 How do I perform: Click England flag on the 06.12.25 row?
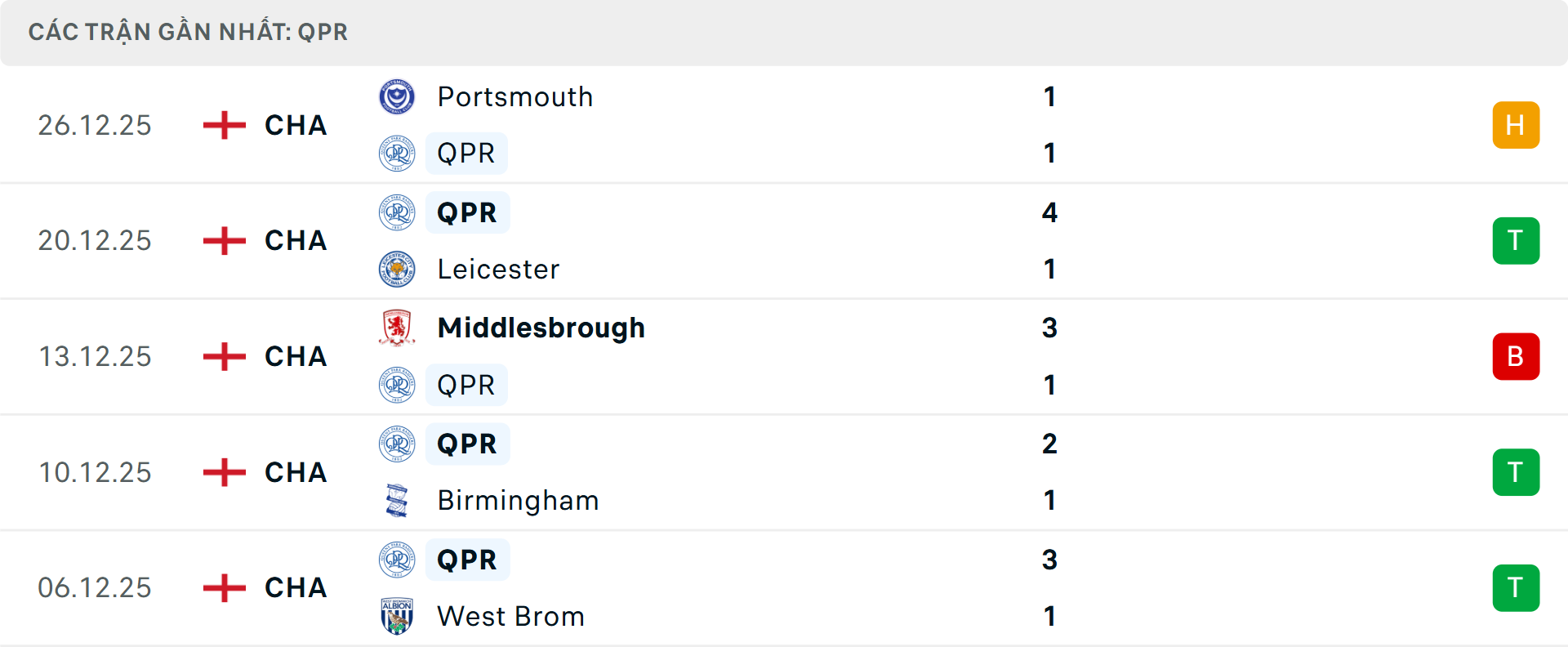click(x=224, y=587)
